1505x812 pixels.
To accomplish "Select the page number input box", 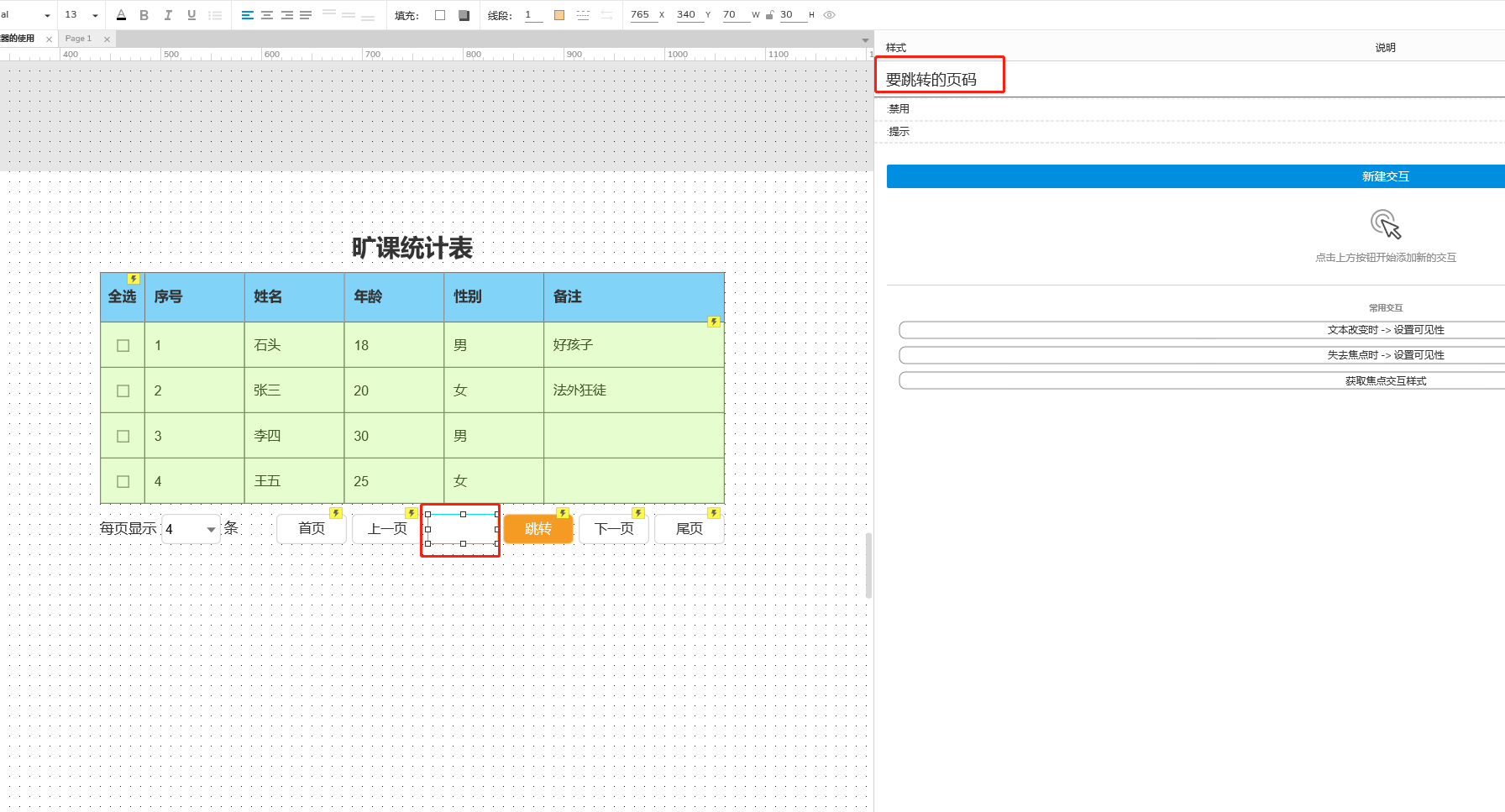I will coord(462,529).
